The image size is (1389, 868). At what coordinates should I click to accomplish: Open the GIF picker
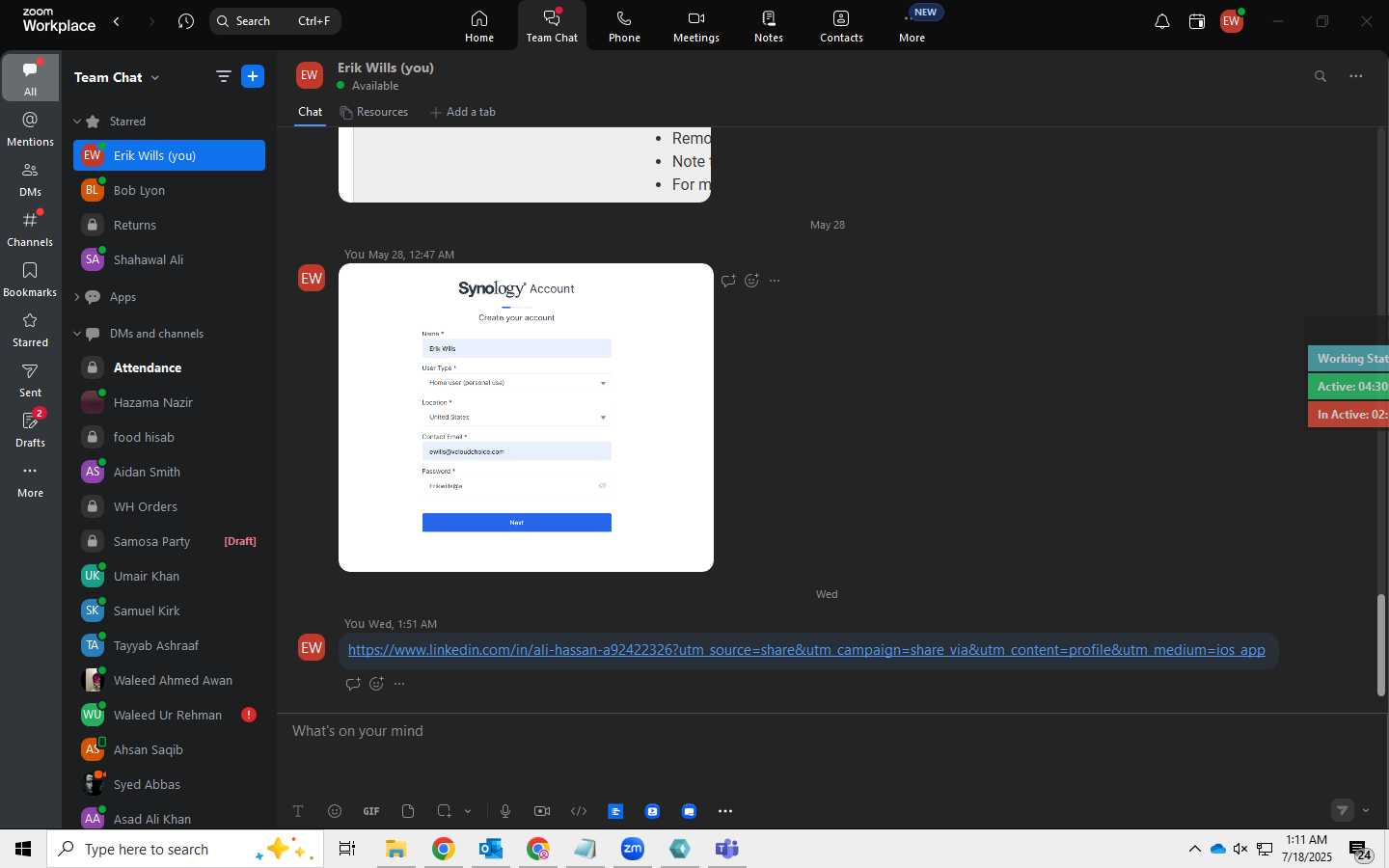[371, 811]
